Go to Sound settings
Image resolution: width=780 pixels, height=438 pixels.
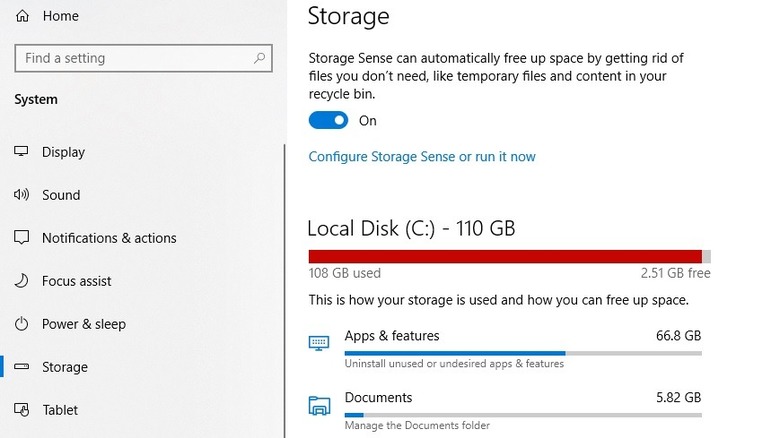61,195
